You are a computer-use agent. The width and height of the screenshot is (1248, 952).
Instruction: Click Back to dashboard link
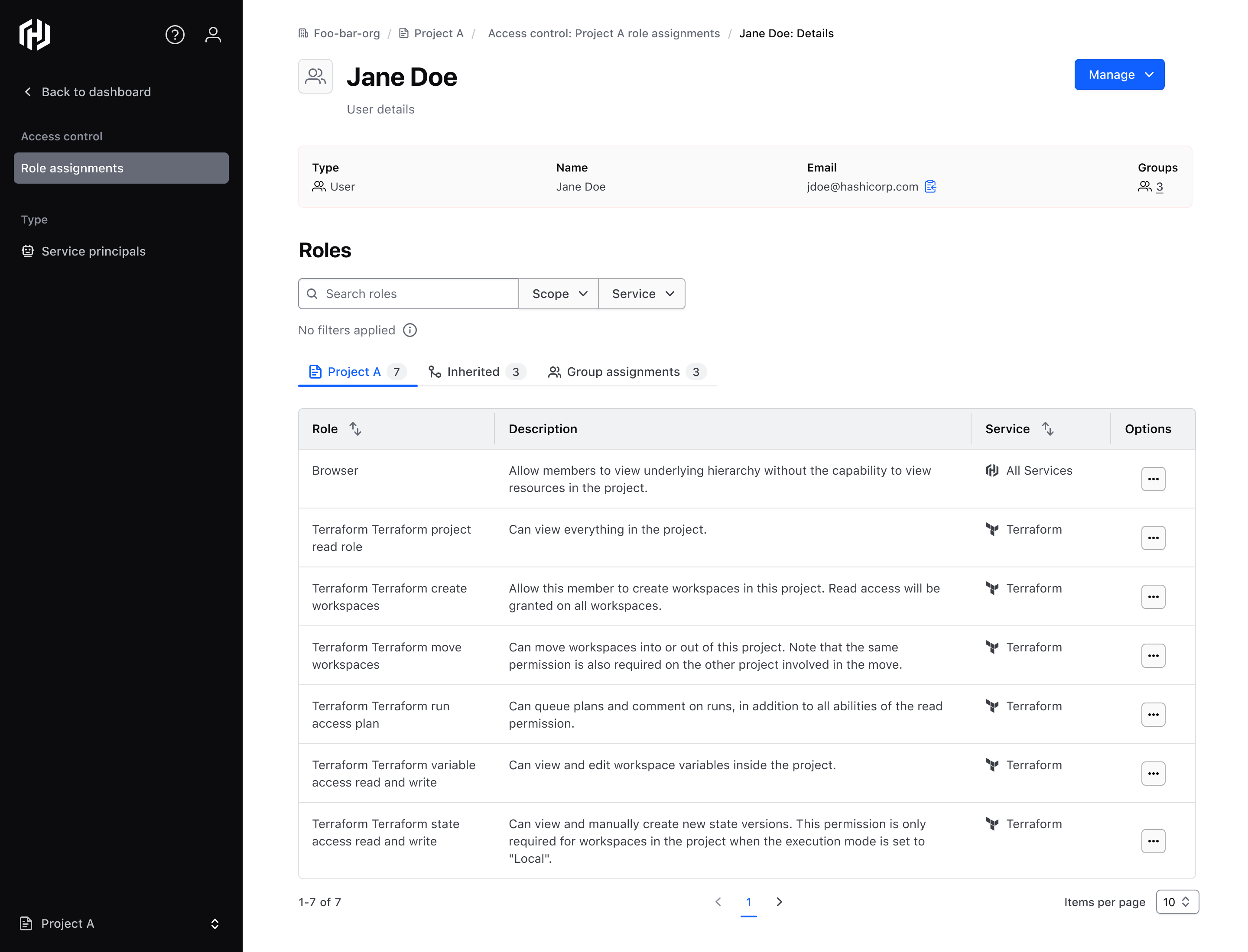(87, 92)
